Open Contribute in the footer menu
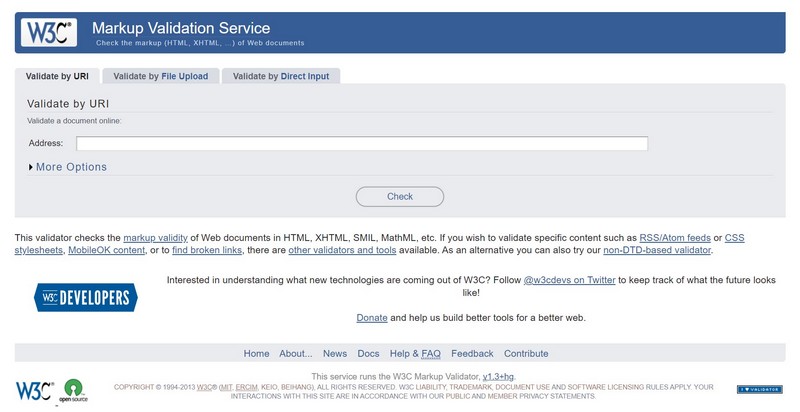800x412 pixels. pos(527,354)
